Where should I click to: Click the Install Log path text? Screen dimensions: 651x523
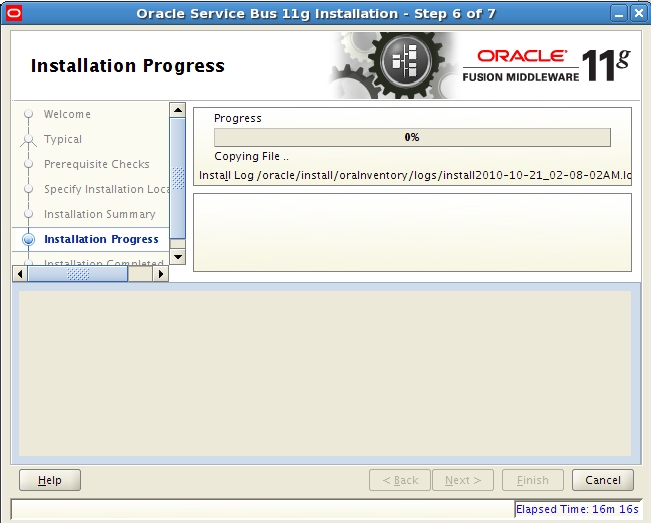pyautogui.click(x=415, y=175)
